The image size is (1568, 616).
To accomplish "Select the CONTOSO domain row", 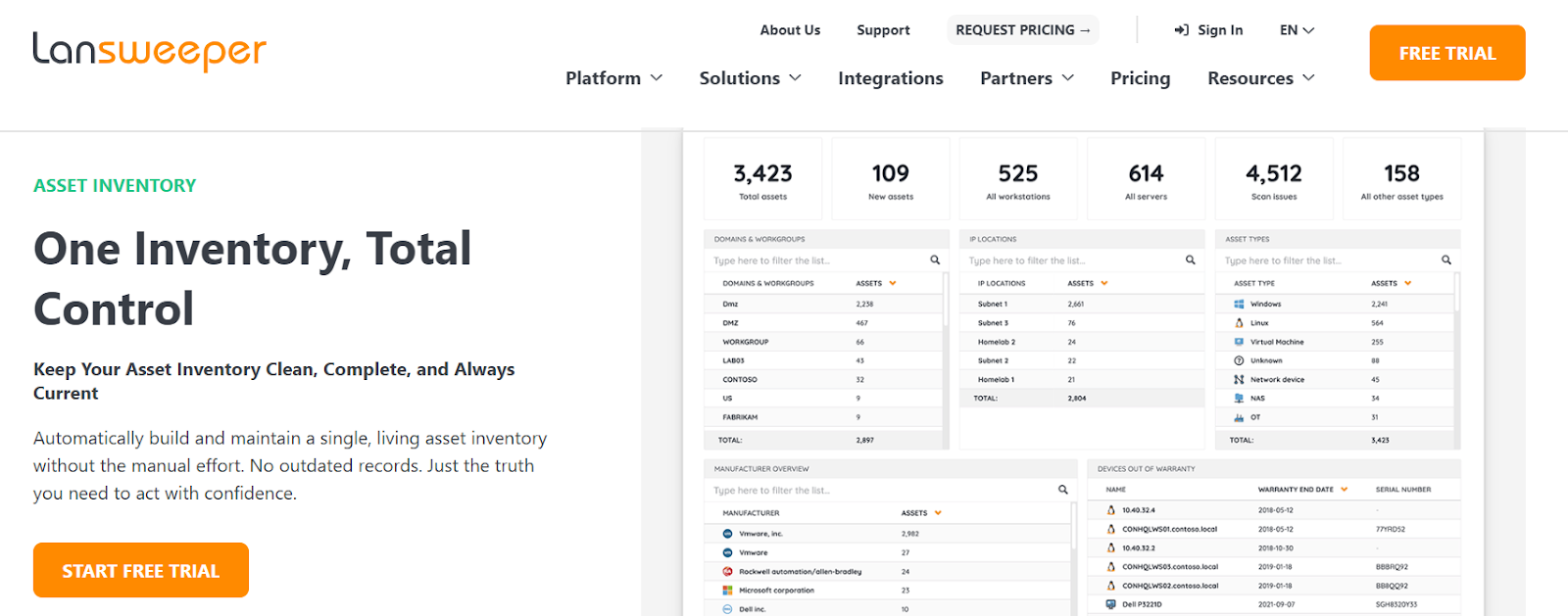I will pyautogui.click(x=823, y=380).
